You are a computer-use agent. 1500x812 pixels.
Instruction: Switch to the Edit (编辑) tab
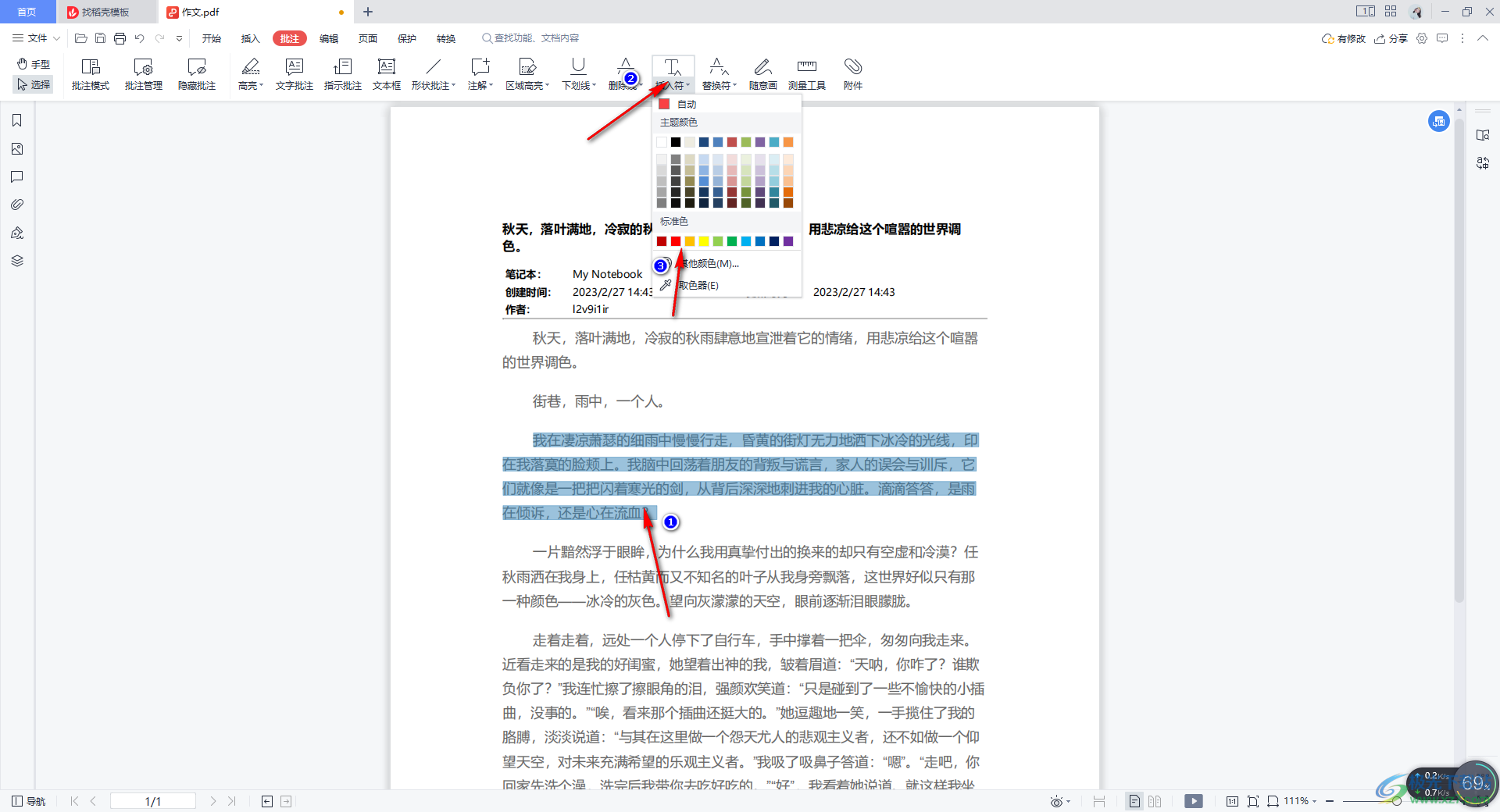[329, 38]
